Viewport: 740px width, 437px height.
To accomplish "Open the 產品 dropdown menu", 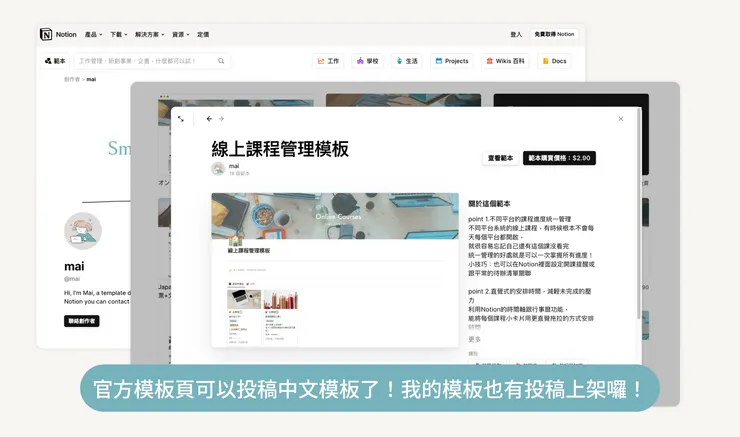I will pos(93,34).
